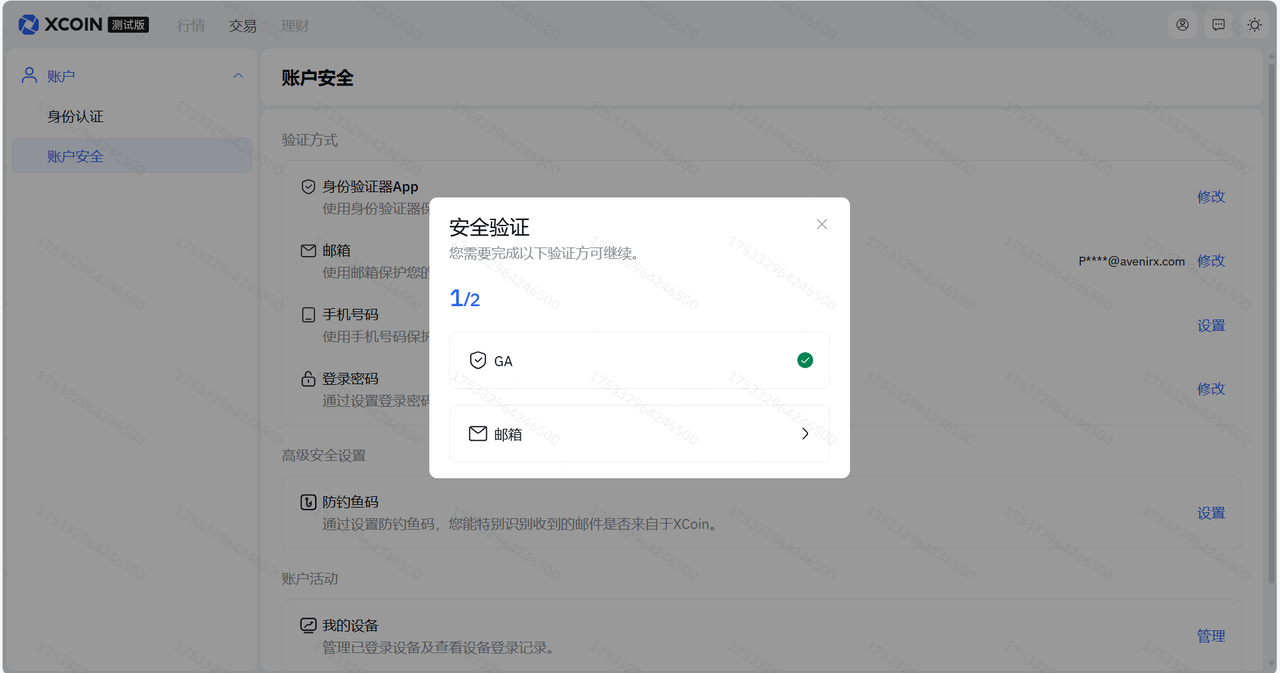Click the XCOIN logo icon
Viewport: 1280px width, 673px height.
point(29,25)
